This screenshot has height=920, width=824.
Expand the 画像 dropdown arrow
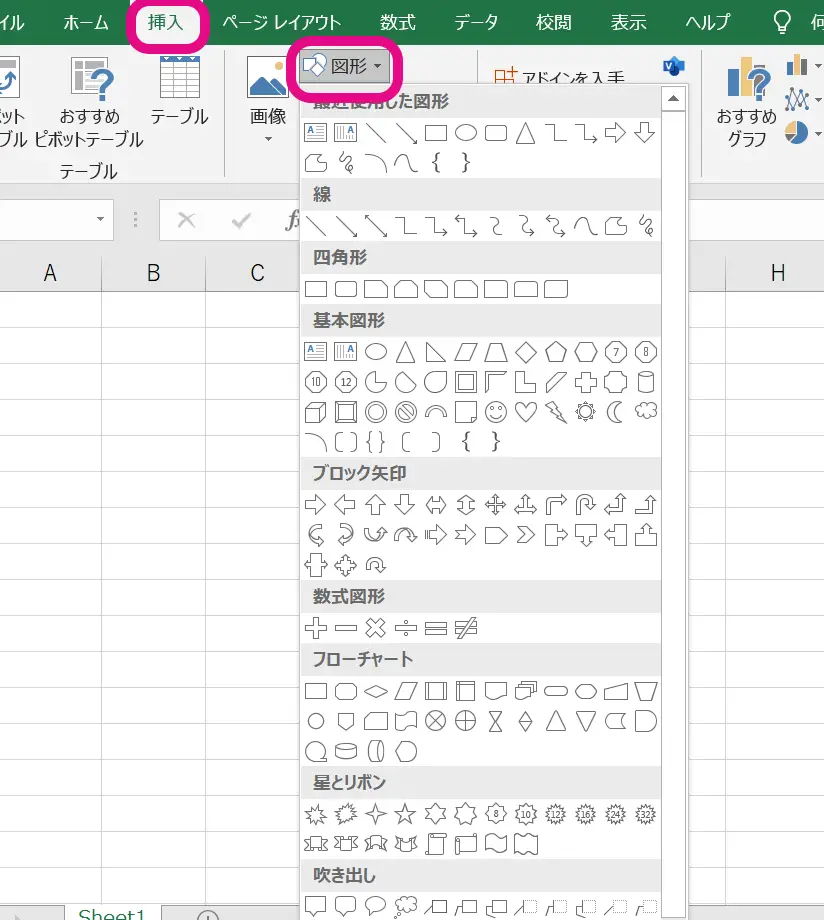[268, 140]
